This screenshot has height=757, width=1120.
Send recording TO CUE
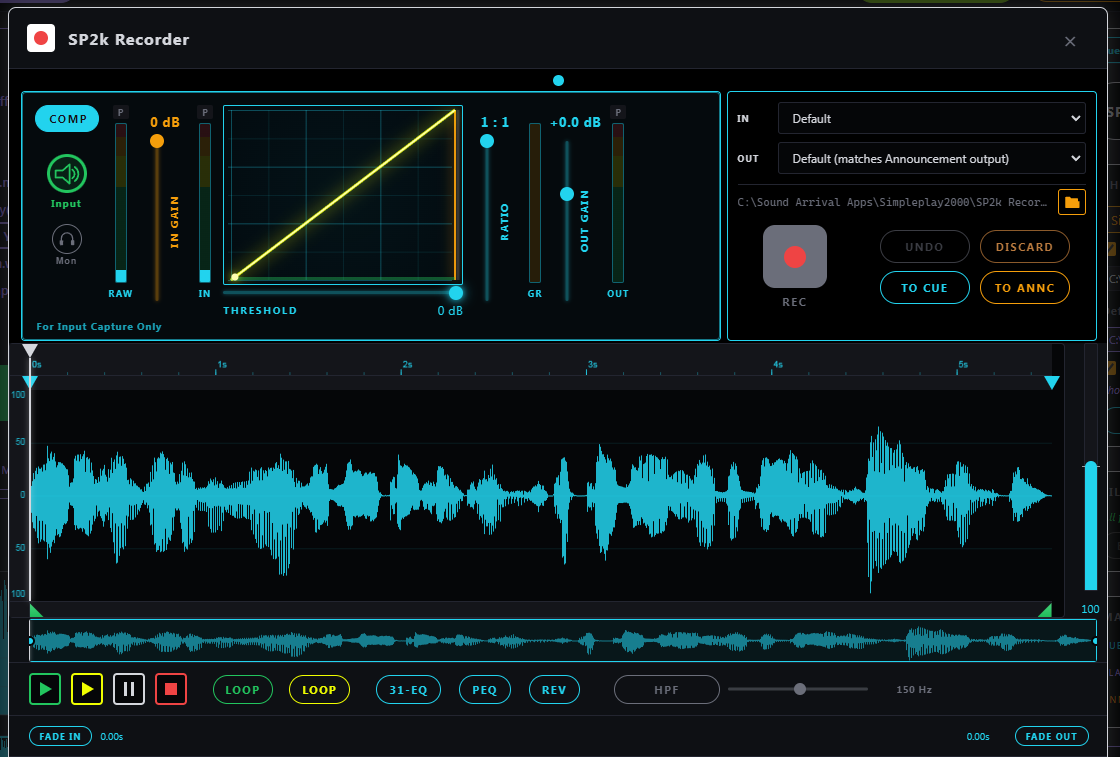[x=924, y=288]
